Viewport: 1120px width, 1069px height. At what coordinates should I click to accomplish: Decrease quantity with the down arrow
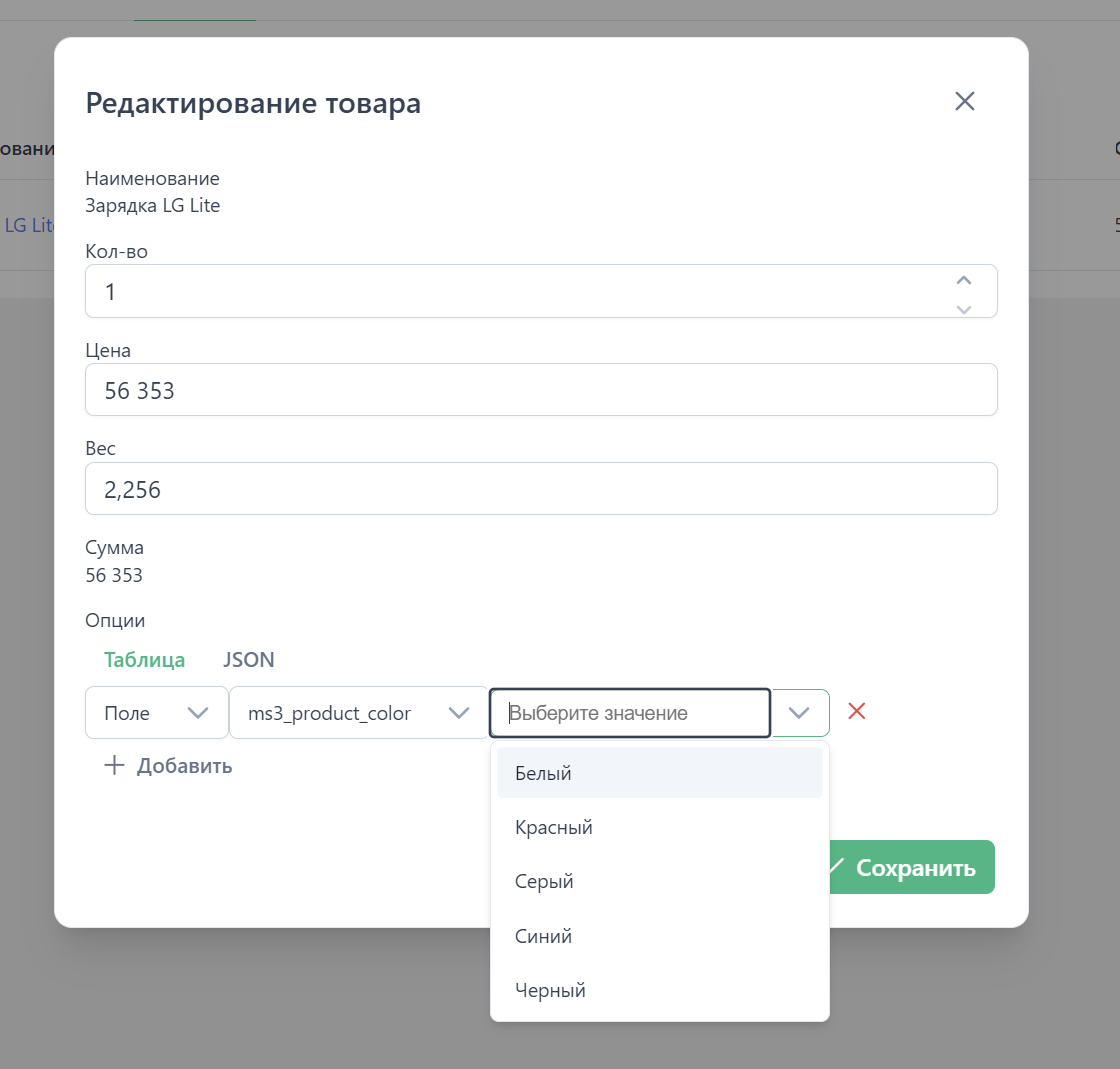[964, 308]
